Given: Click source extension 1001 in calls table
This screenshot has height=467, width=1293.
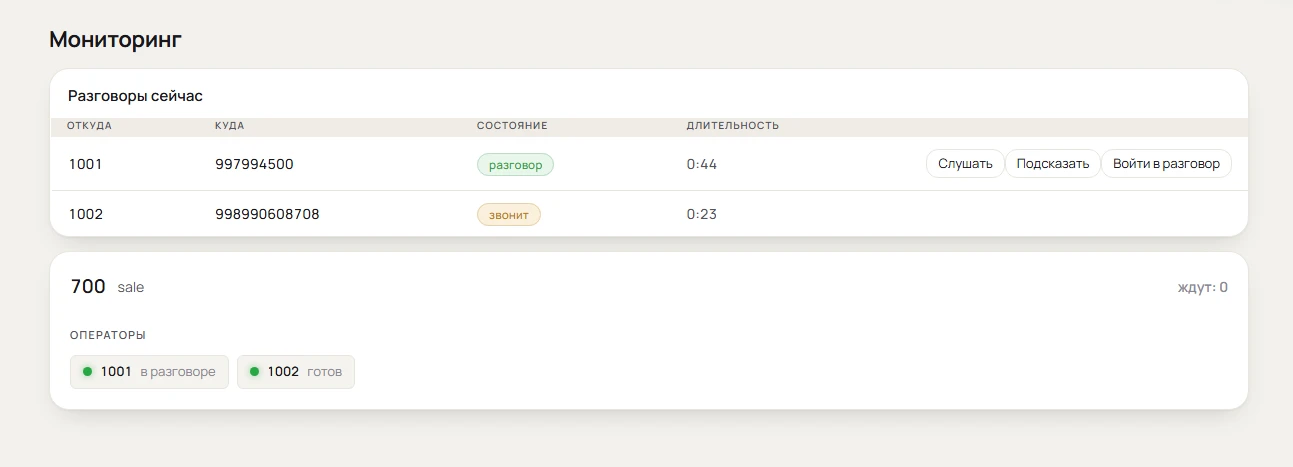Looking at the screenshot, I should tap(85, 164).
